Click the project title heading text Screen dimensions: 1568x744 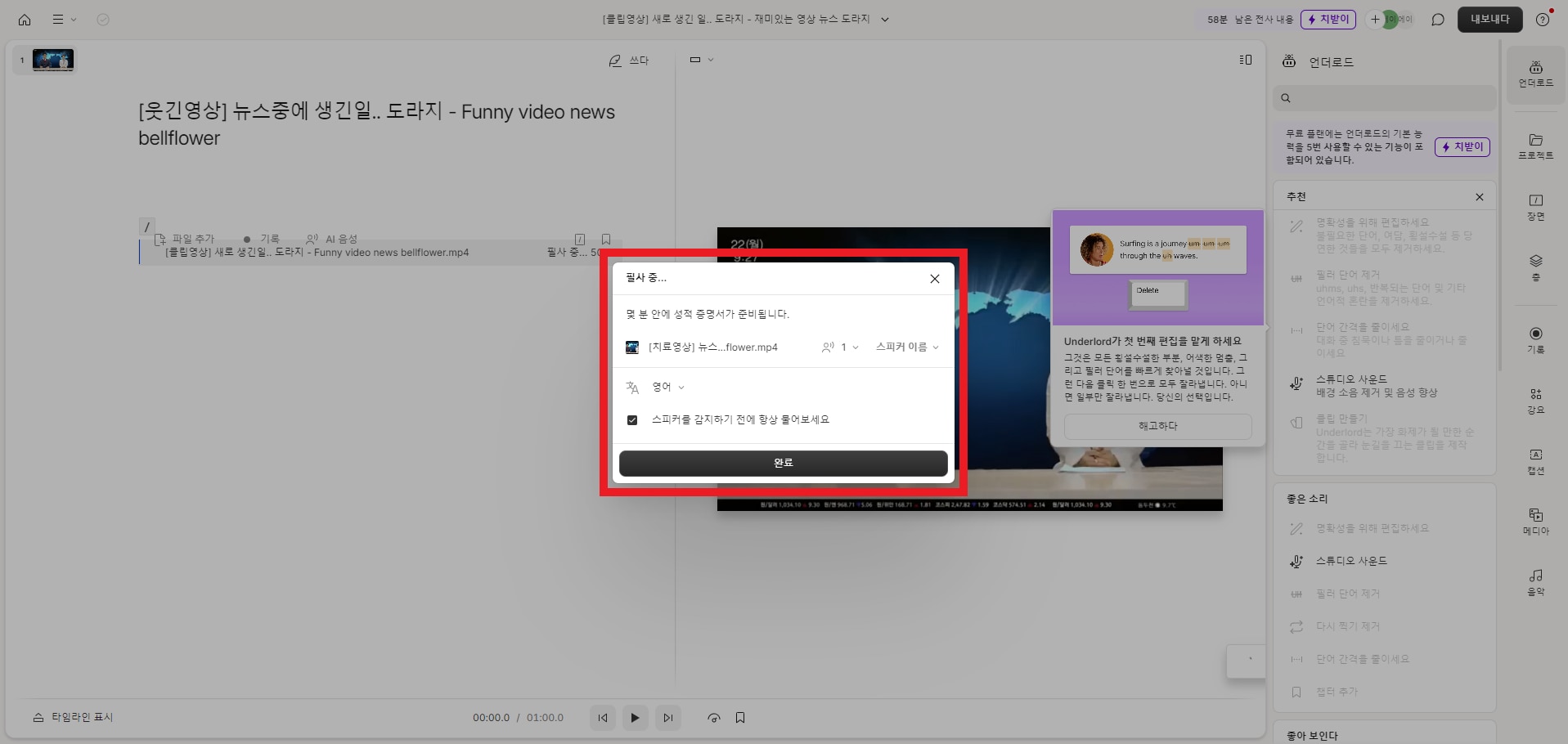click(376, 124)
